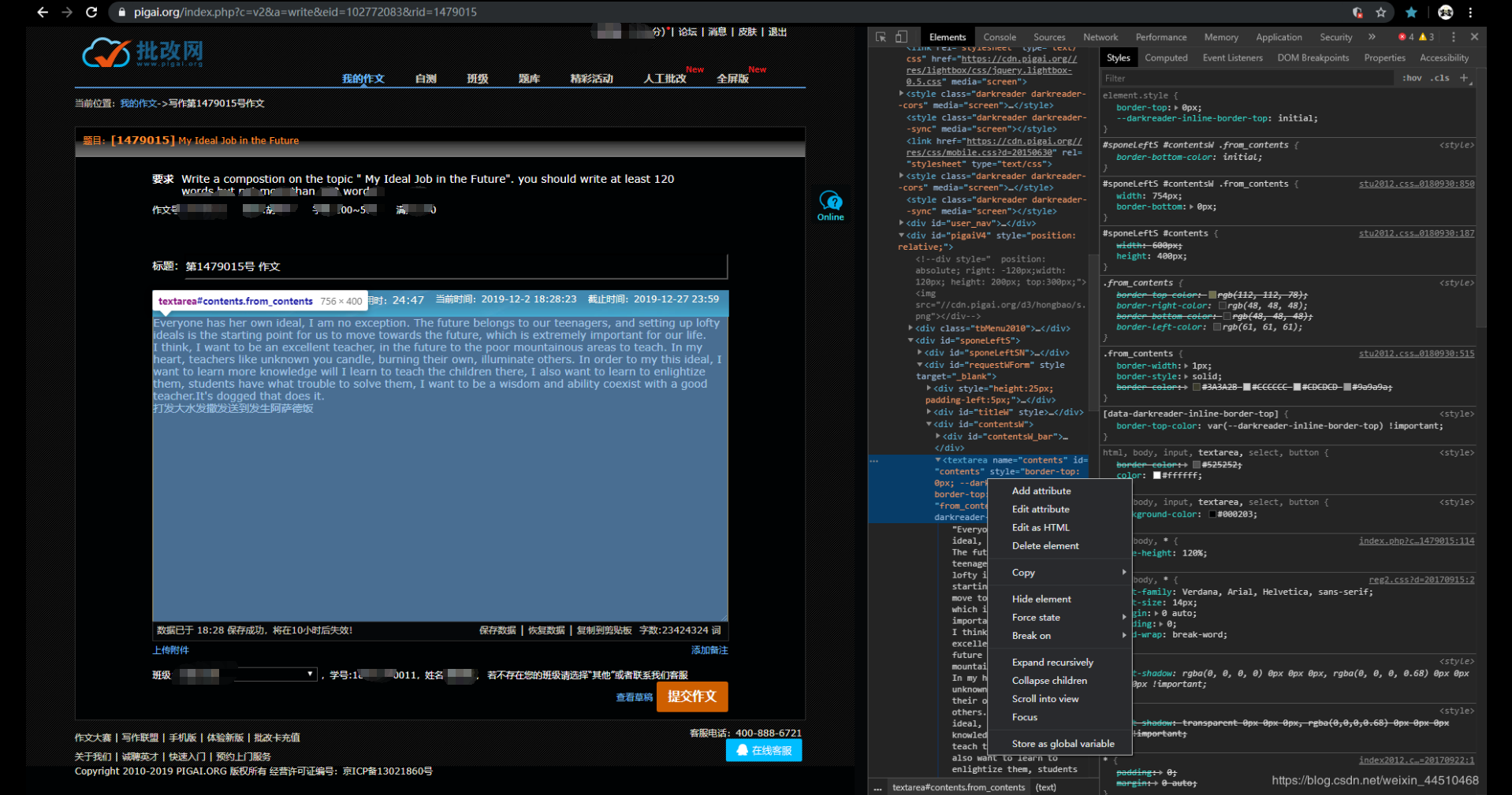Click the browser address bar URL
Image resolution: width=1512 pixels, height=795 pixels.
tap(305, 12)
